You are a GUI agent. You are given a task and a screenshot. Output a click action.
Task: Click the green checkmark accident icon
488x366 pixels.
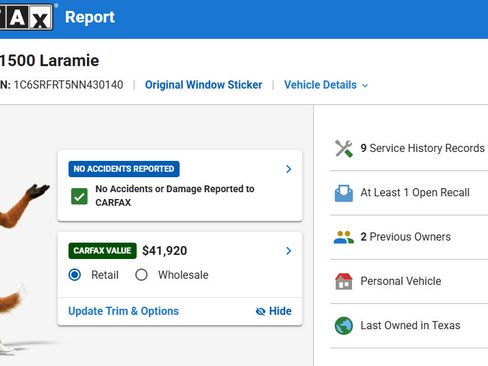click(79, 196)
